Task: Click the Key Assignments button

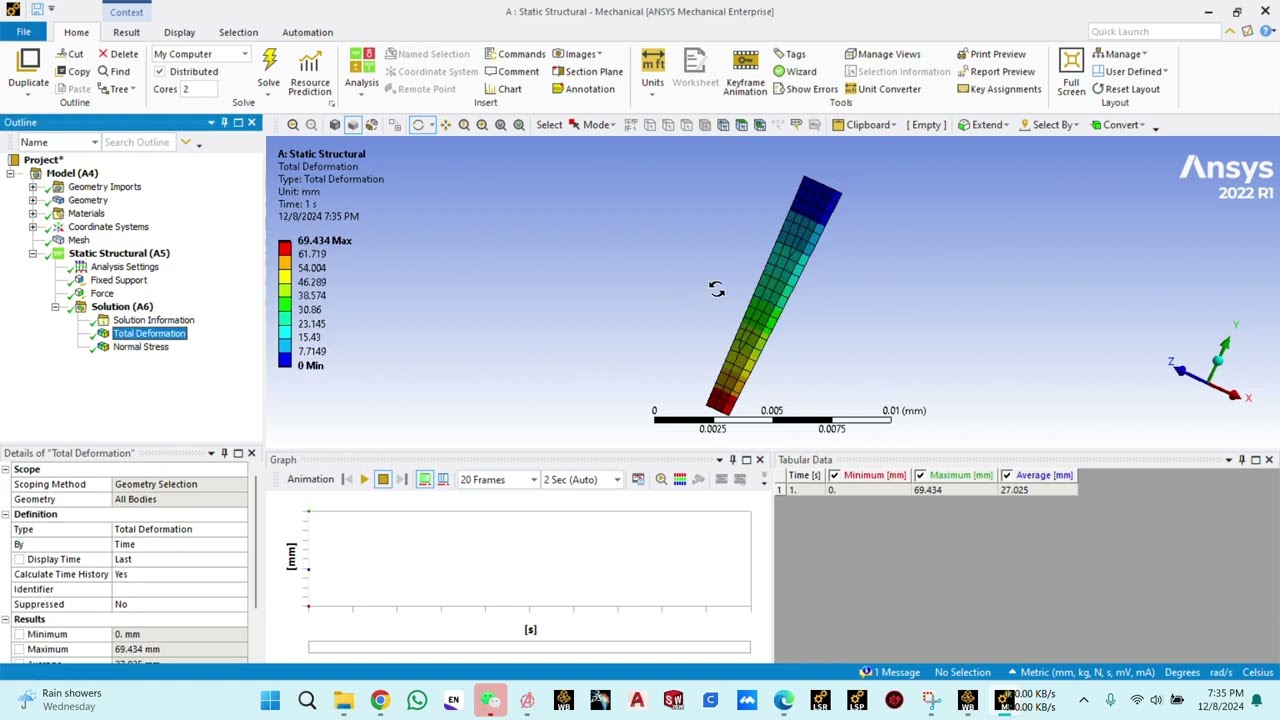Action: pos(999,89)
